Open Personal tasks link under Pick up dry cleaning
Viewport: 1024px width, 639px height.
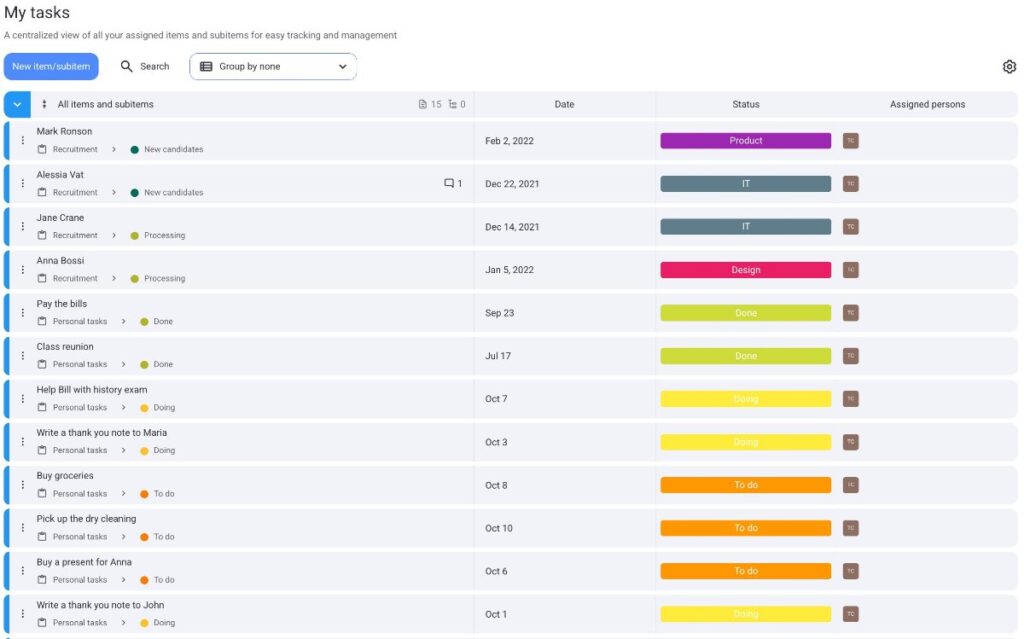tap(79, 537)
